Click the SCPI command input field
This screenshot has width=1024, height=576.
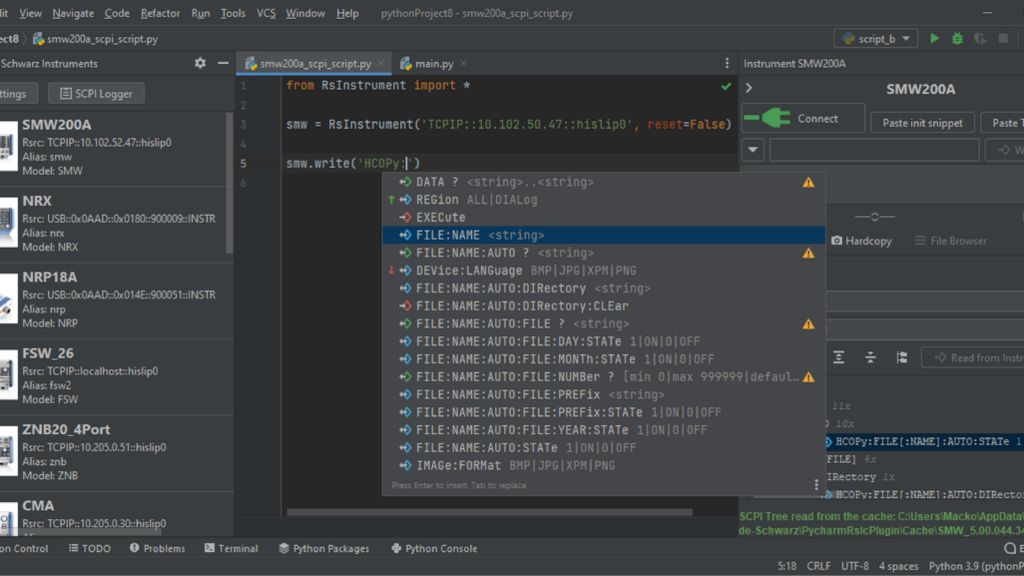coord(873,150)
